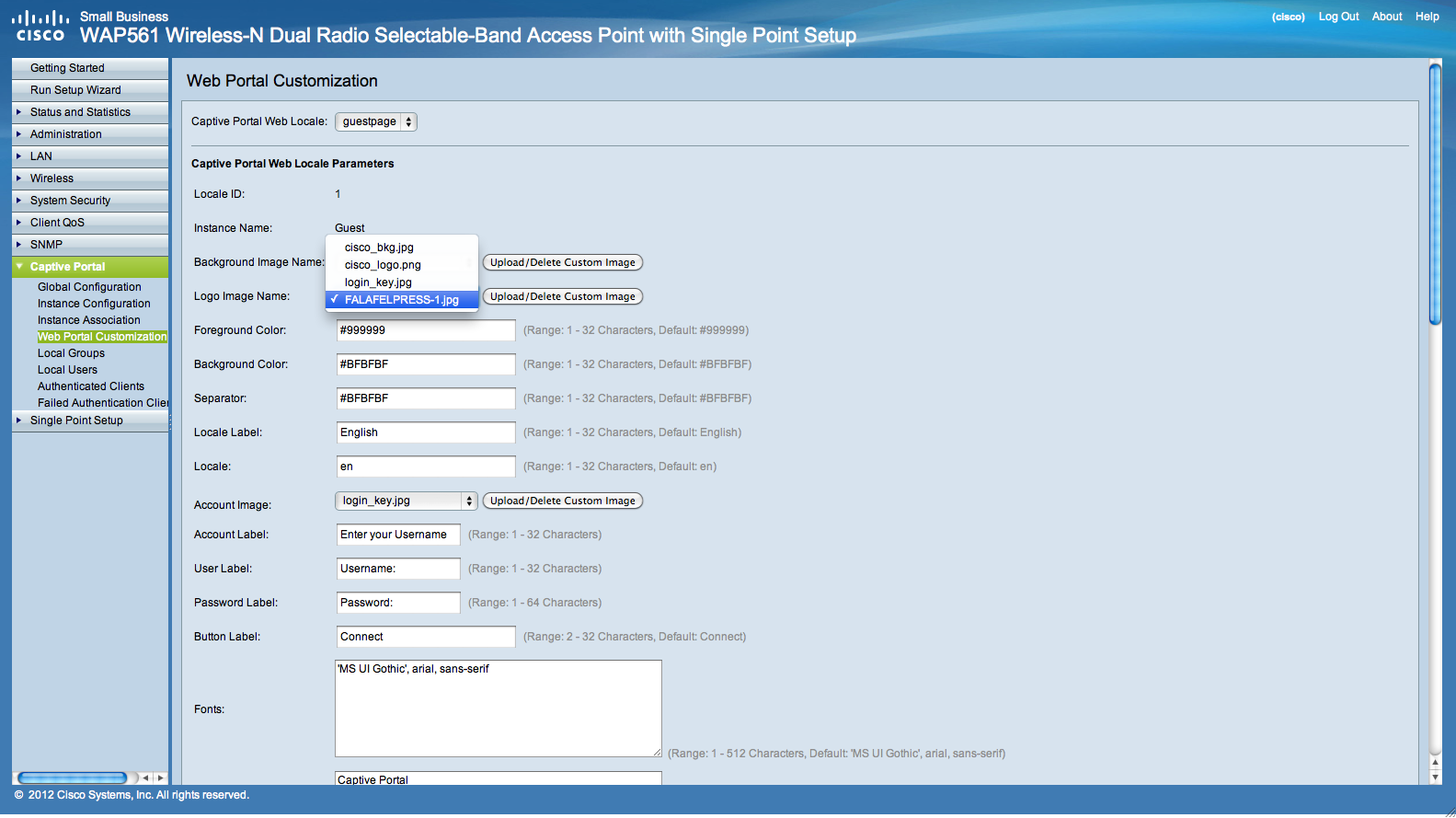Collapse the Captive Portal section
The height and width of the screenshot is (818, 1456).
19,266
